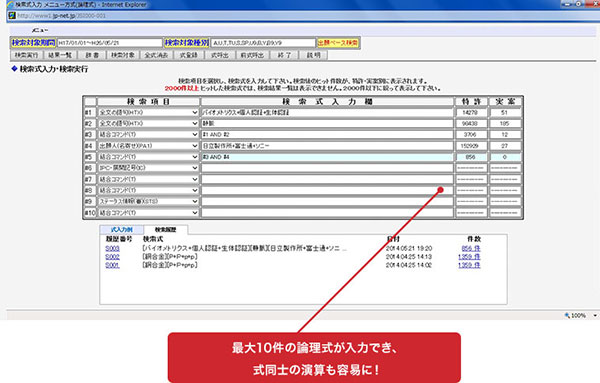Open the 1359 件 link in the S002 row
The height and width of the screenshot is (383, 600).
tap(469, 257)
